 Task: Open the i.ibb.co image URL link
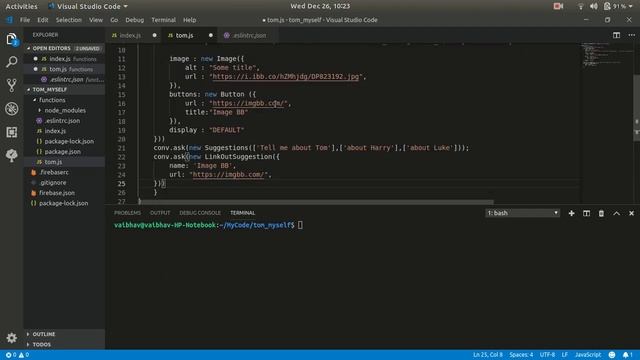(285, 76)
